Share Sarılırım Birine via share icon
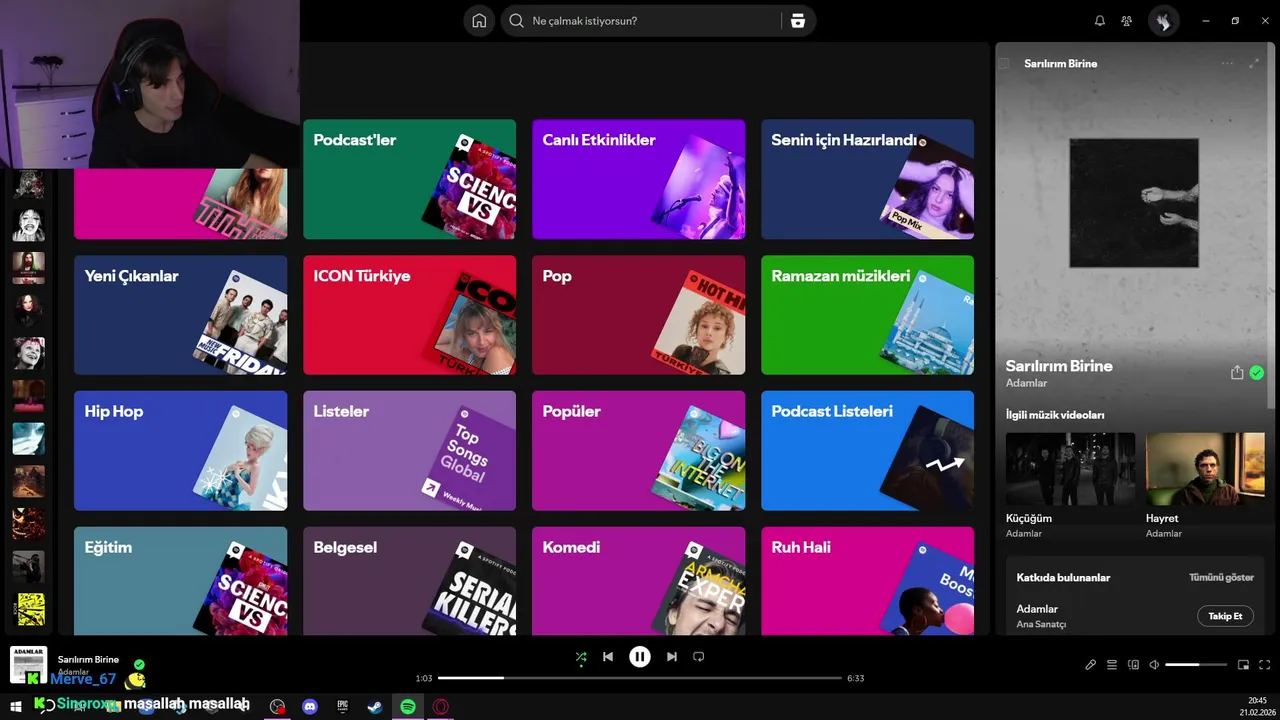 pos(1237,373)
